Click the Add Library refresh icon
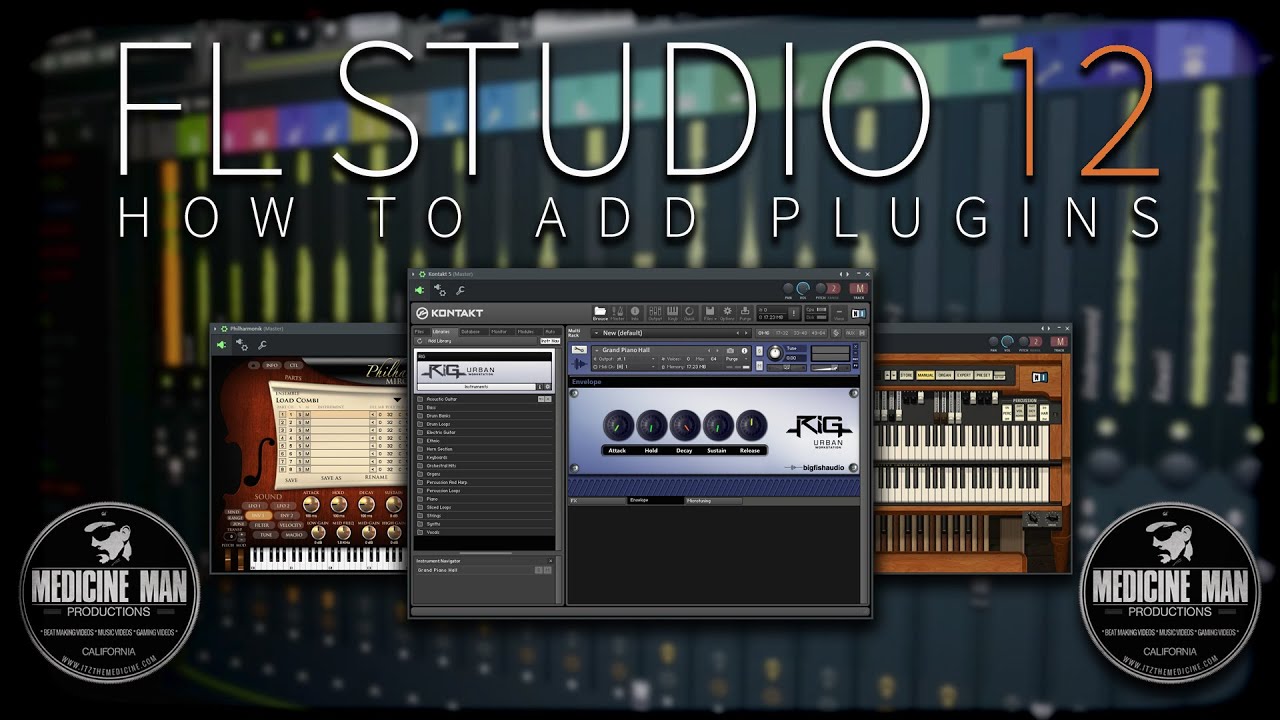This screenshot has width=1280, height=720. pyautogui.click(x=420, y=341)
